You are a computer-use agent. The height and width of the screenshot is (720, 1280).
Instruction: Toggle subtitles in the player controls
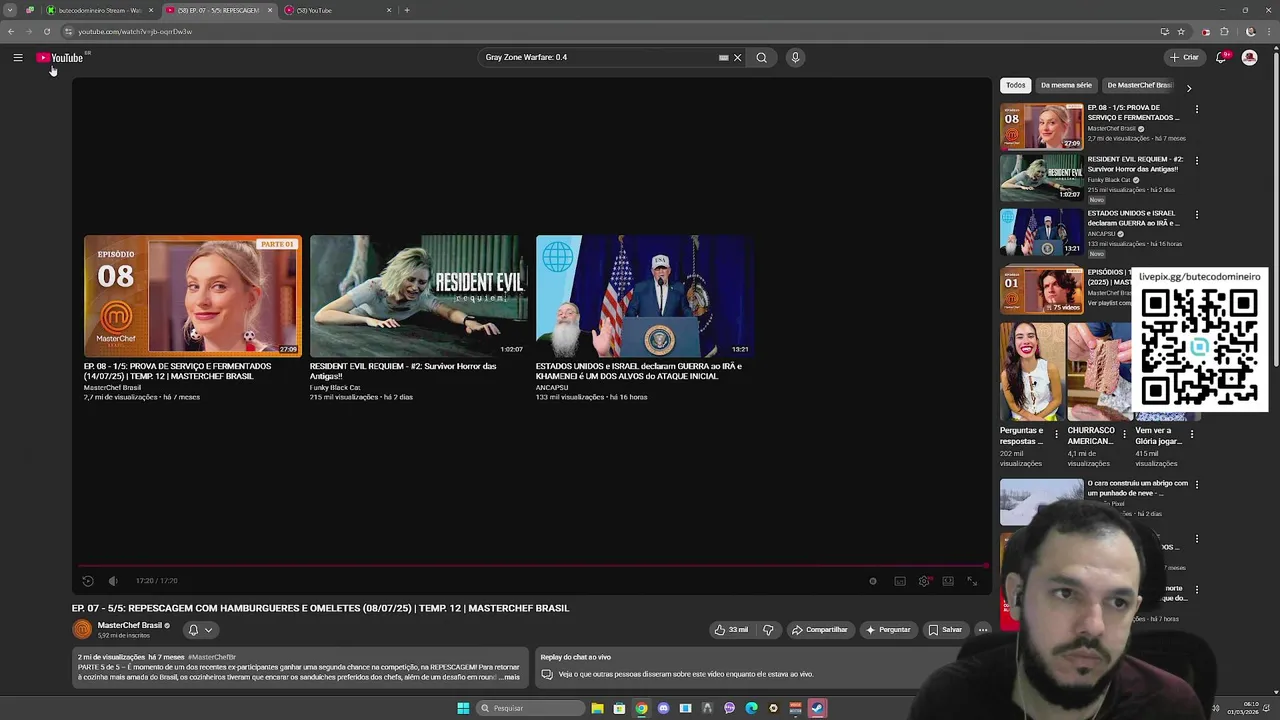coord(900,581)
